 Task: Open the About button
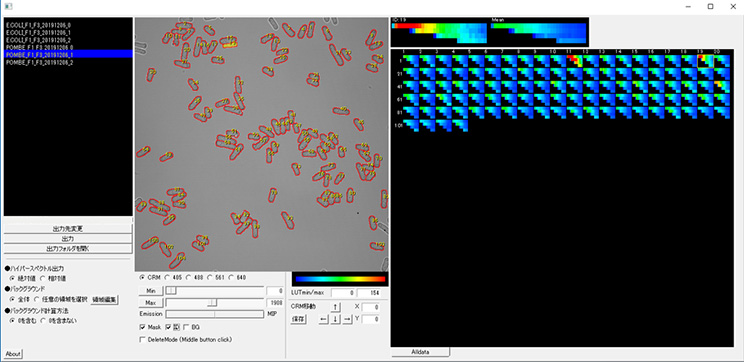pyautogui.click(x=13, y=354)
